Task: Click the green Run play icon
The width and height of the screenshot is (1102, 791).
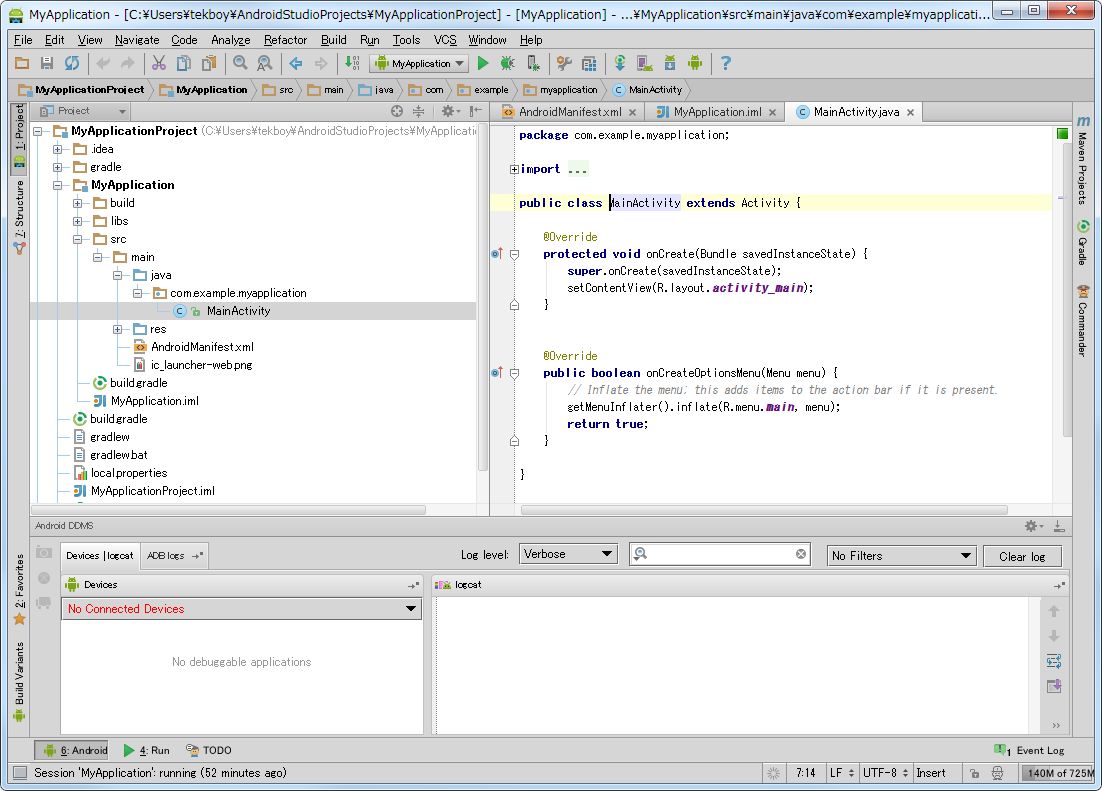Action: (483, 63)
